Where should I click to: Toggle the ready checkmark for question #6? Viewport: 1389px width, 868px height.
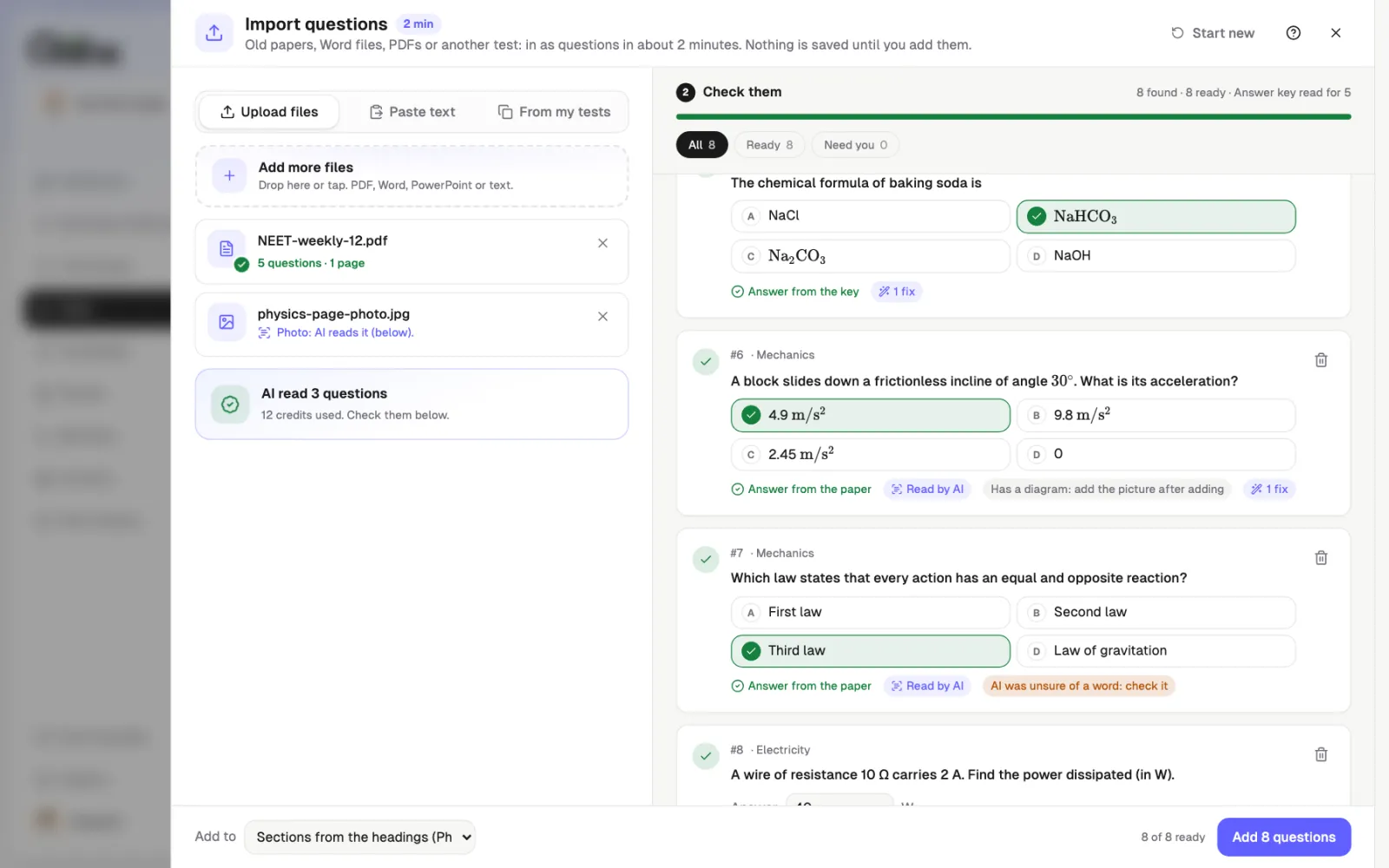coord(706,361)
